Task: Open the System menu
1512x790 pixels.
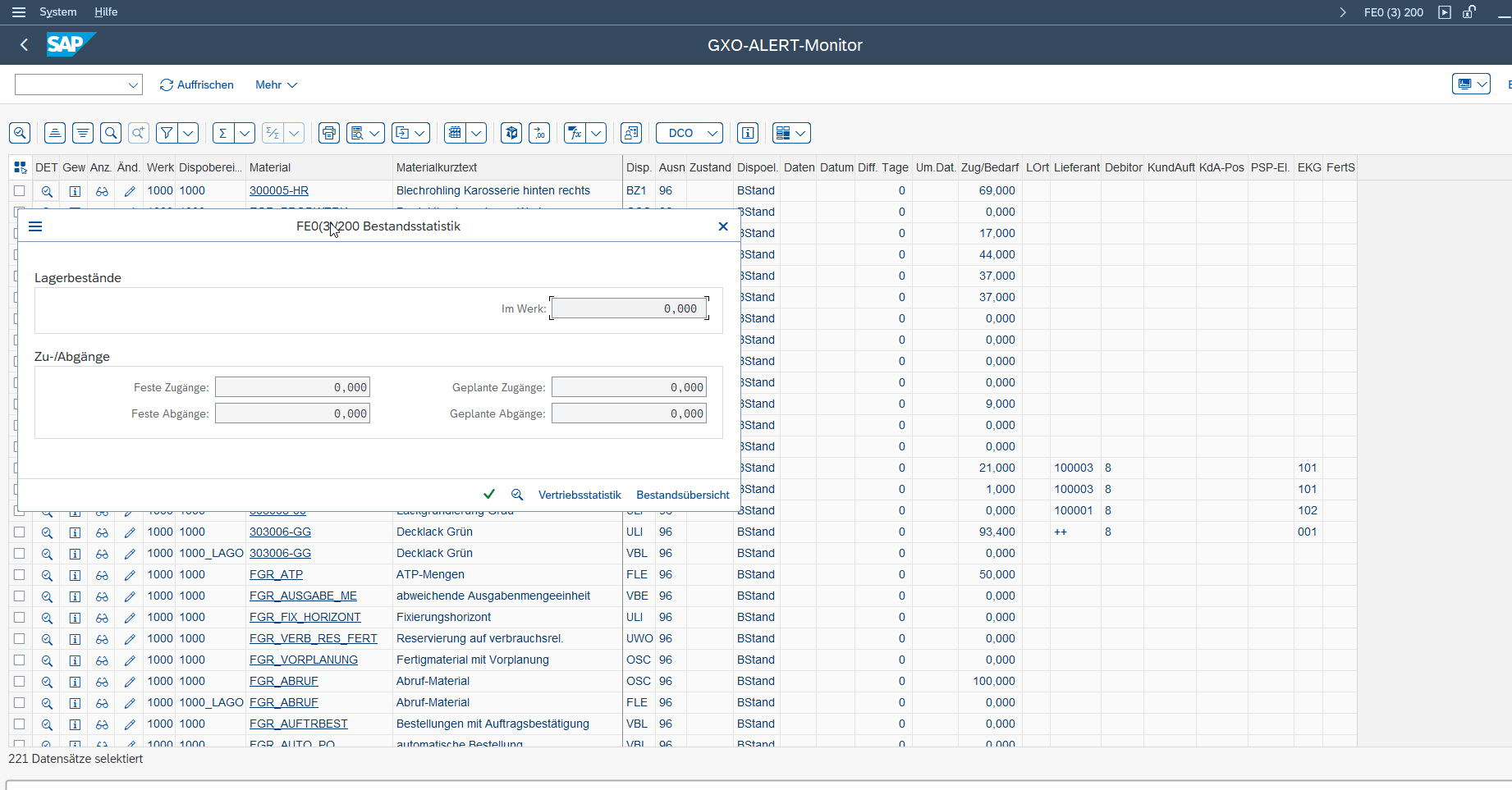Action: coord(57,12)
